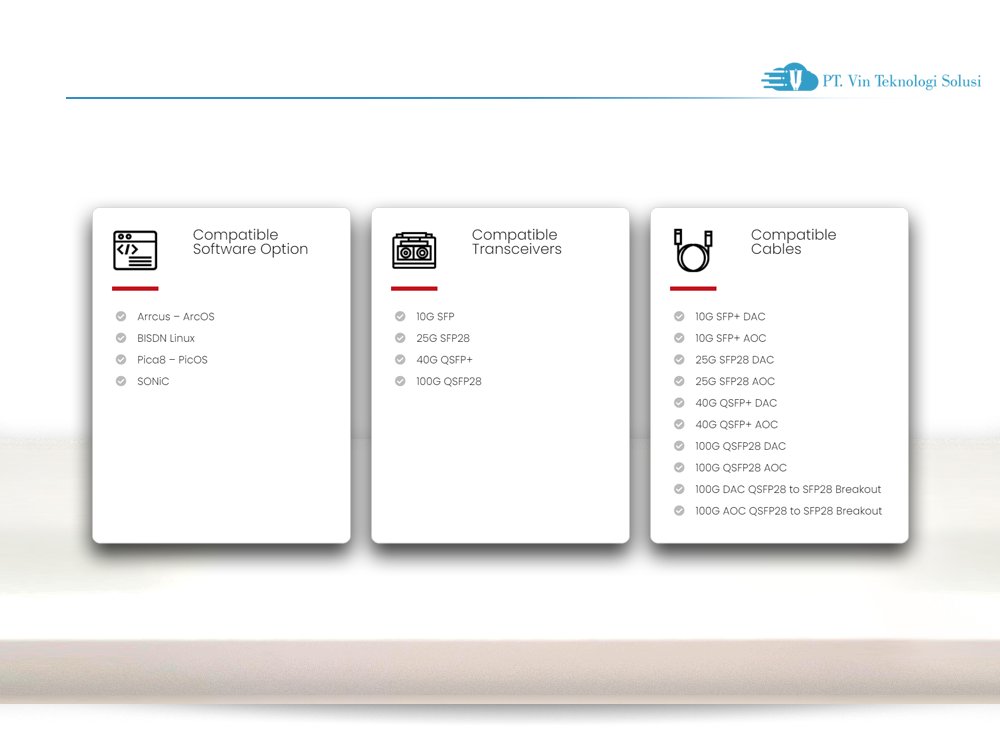The width and height of the screenshot is (1000, 750).
Task: Toggle the check beside BISDN Linux
Action: (x=121, y=338)
